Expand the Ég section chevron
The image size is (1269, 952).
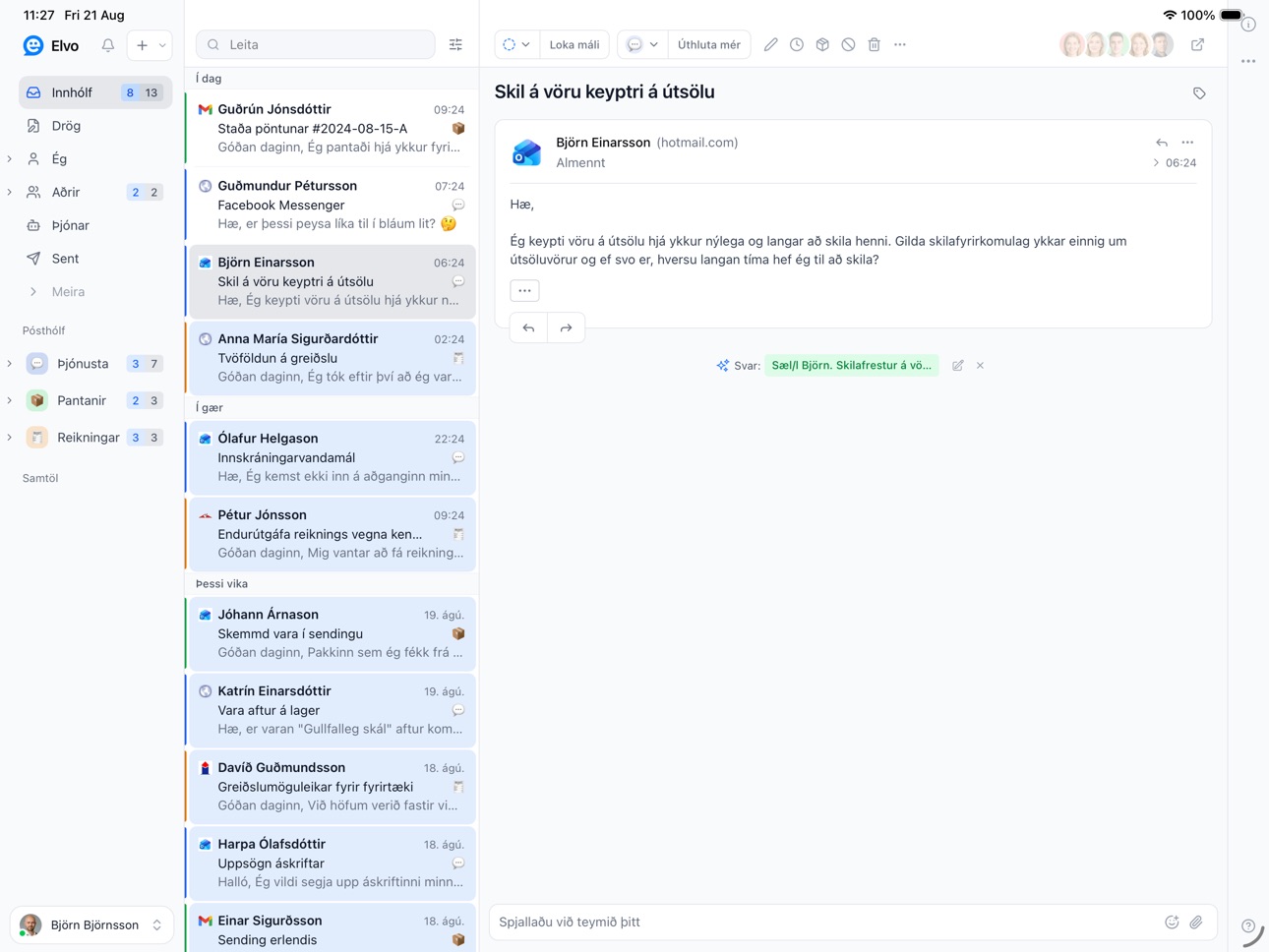coord(10,158)
